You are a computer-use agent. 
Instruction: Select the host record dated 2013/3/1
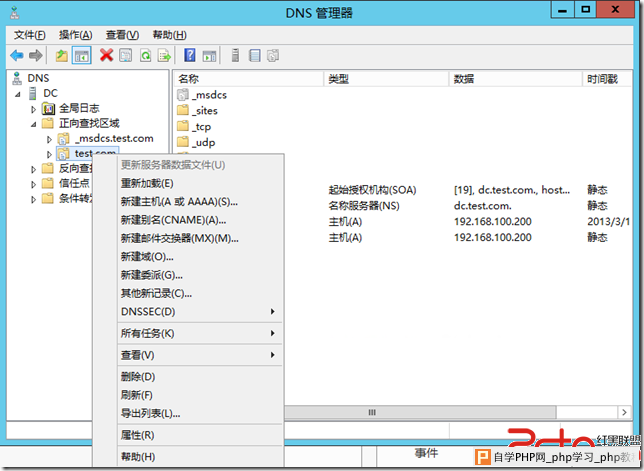coord(458,222)
